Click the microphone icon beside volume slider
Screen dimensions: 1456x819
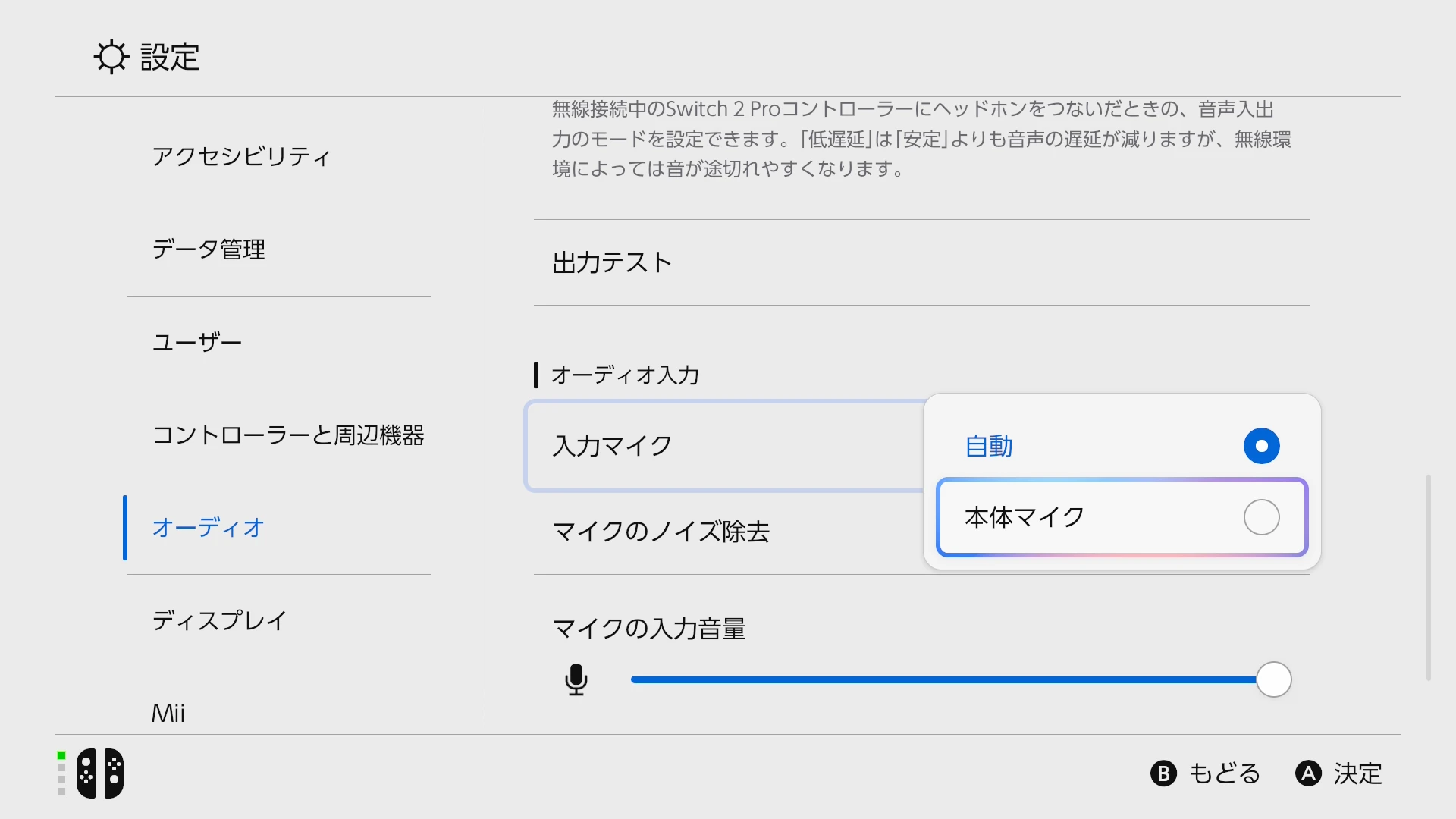click(576, 679)
